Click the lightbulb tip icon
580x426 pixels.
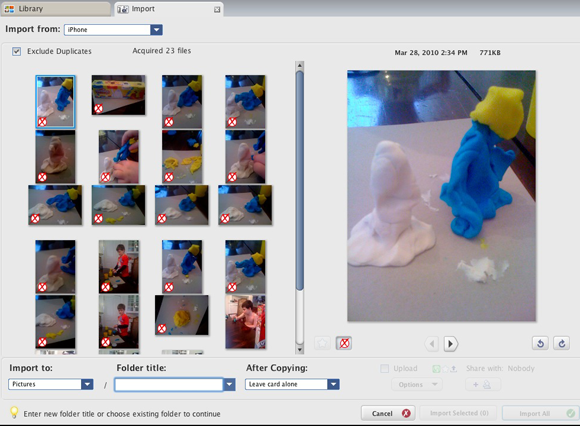(x=14, y=412)
